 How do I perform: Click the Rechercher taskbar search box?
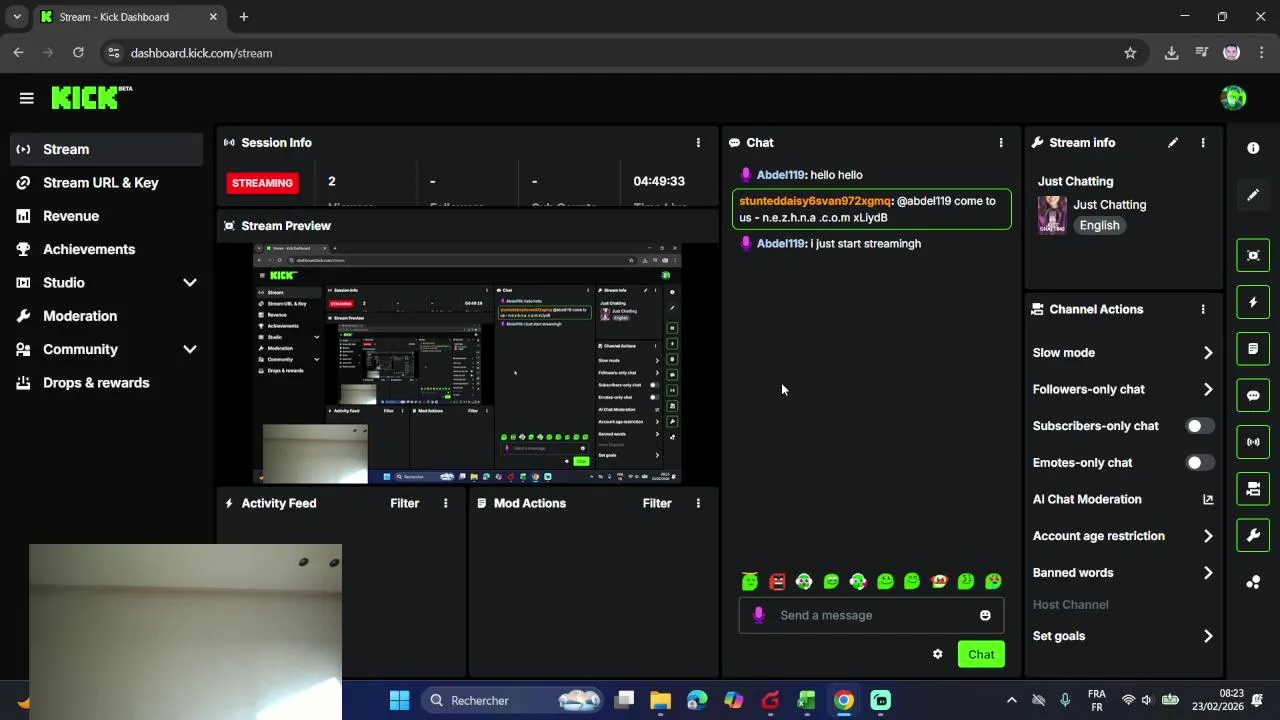pyautogui.click(x=513, y=700)
